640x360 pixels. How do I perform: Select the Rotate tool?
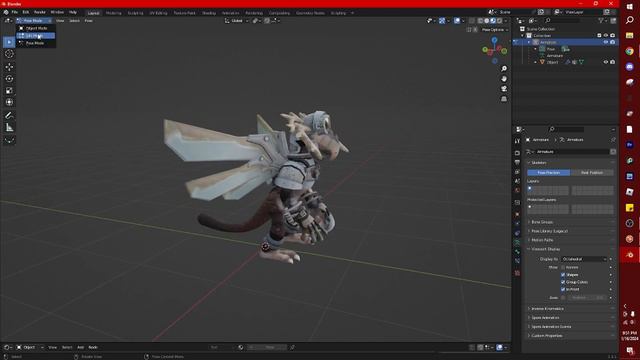9,79
